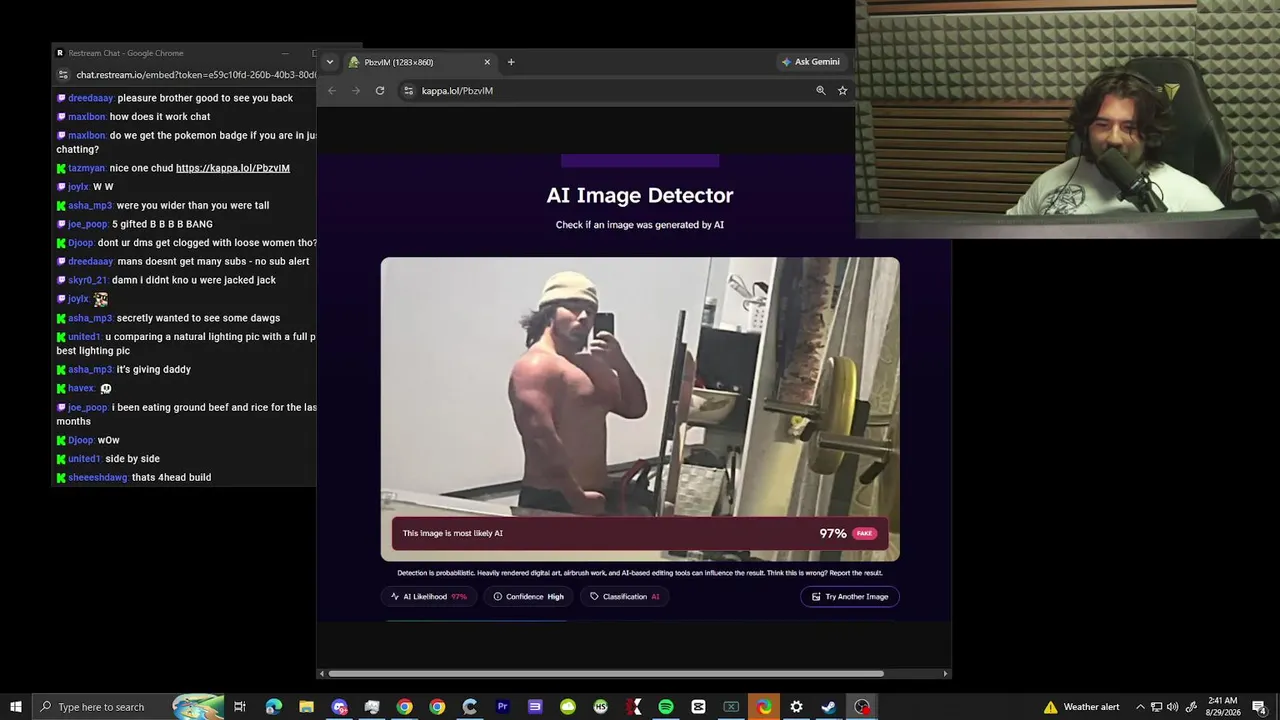View site information for kappa.lol
Image resolution: width=1280 pixels, height=720 pixels.
pyautogui.click(x=408, y=91)
